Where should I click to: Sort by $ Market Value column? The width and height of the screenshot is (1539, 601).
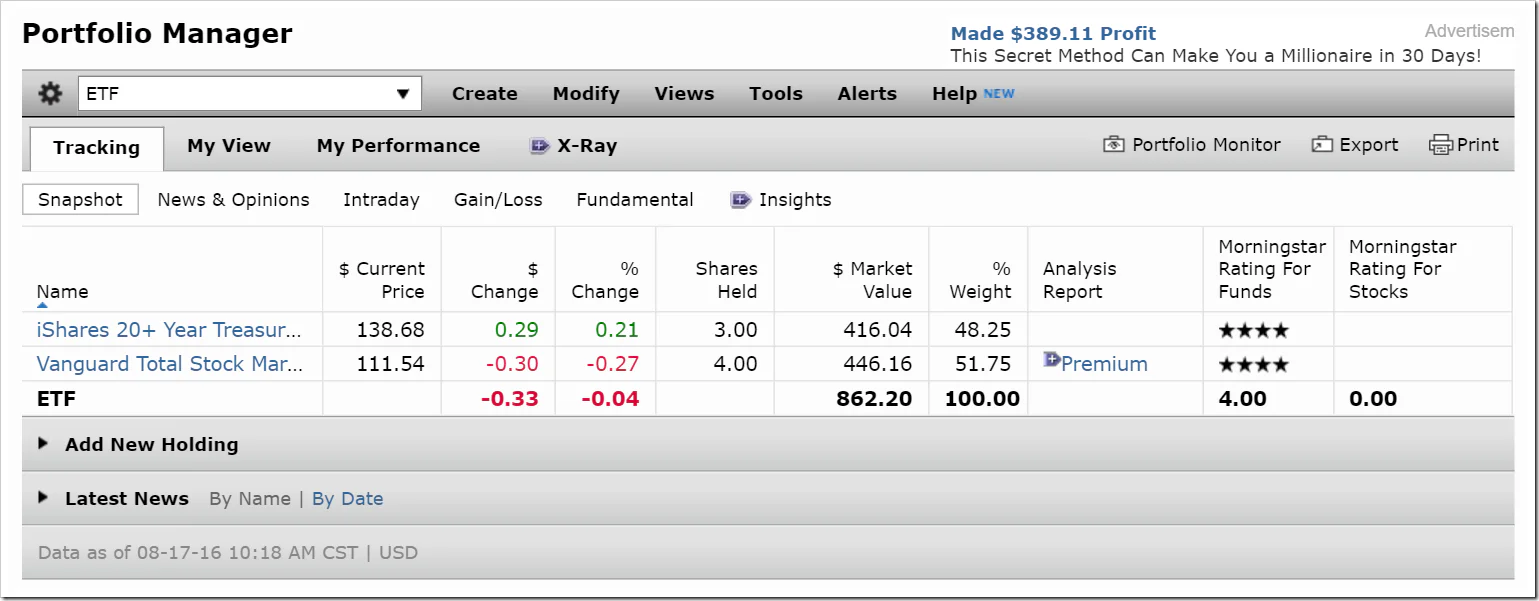pyautogui.click(x=873, y=280)
